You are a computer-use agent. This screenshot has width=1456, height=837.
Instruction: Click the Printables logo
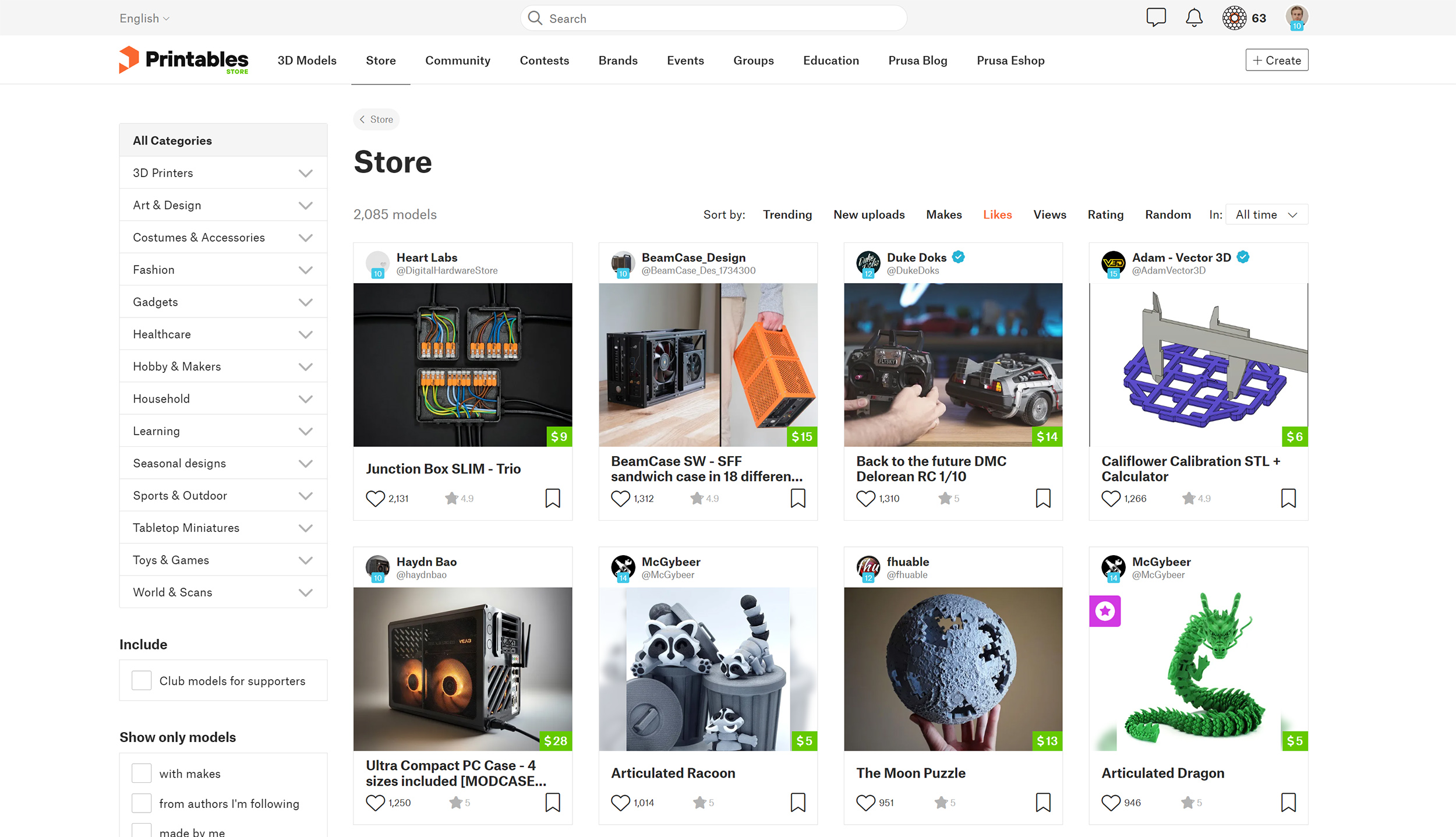click(x=184, y=60)
